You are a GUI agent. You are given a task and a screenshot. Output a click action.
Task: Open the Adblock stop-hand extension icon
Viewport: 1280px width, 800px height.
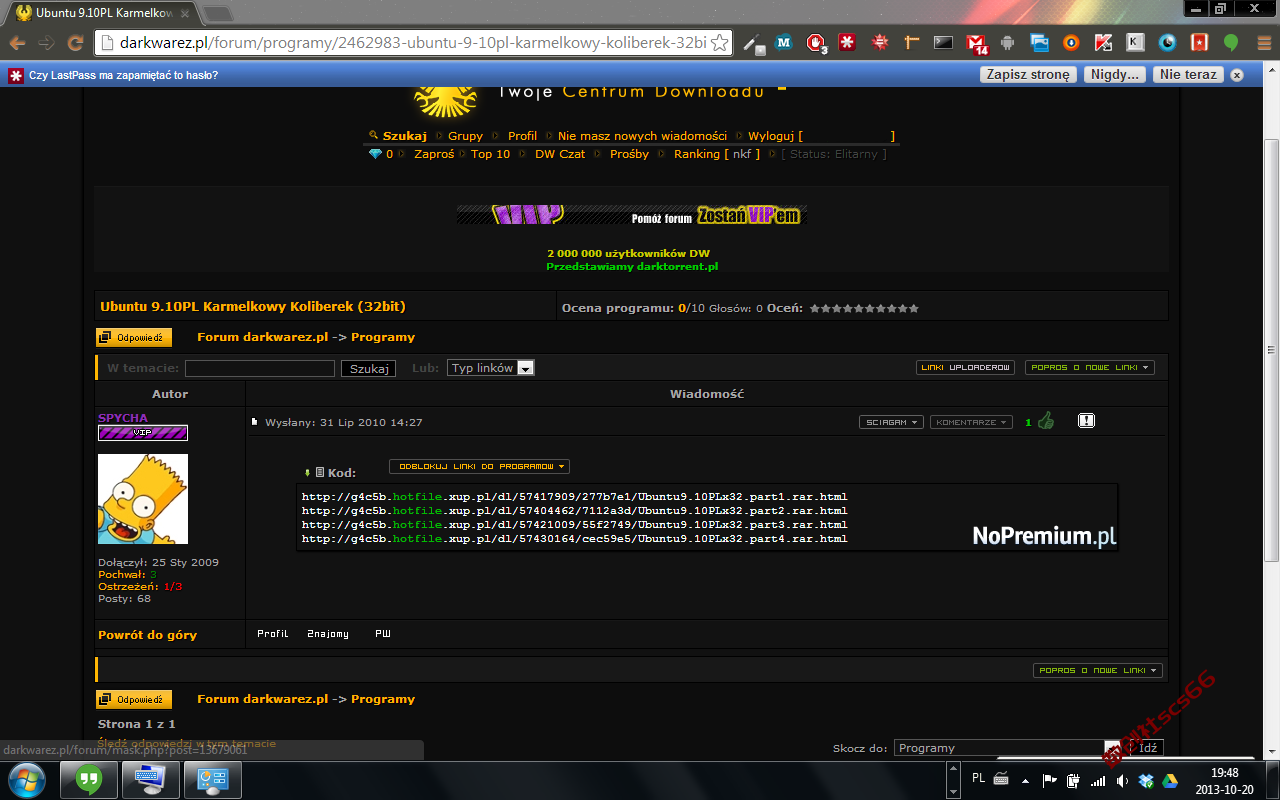point(817,43)
